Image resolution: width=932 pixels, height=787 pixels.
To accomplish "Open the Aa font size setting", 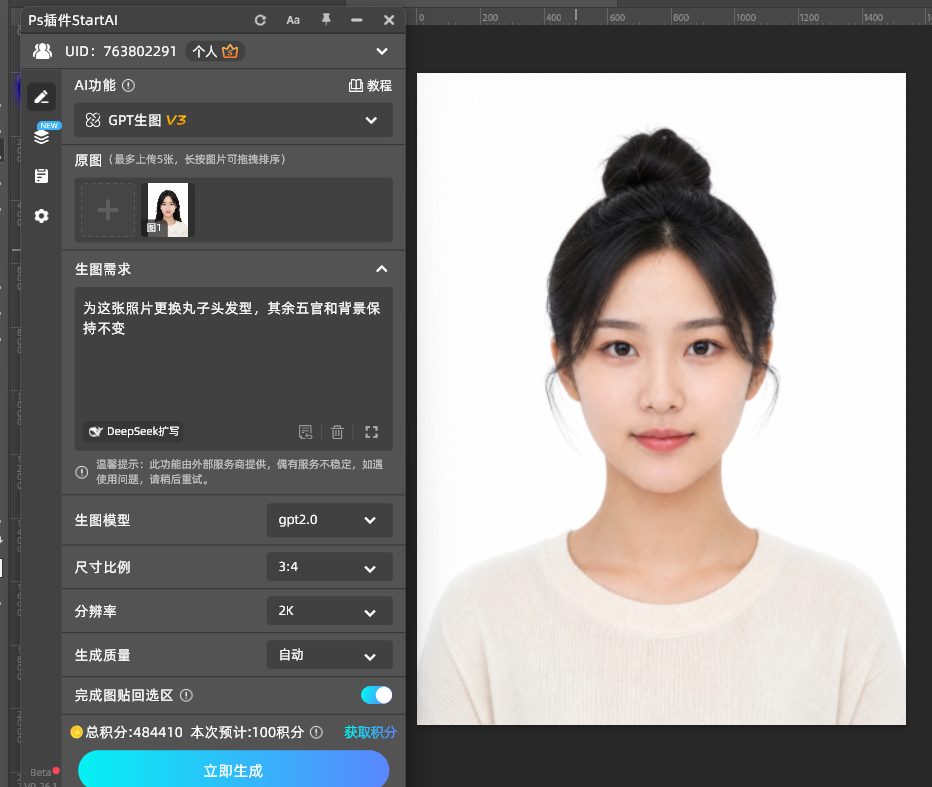I will tap(293, 20).
